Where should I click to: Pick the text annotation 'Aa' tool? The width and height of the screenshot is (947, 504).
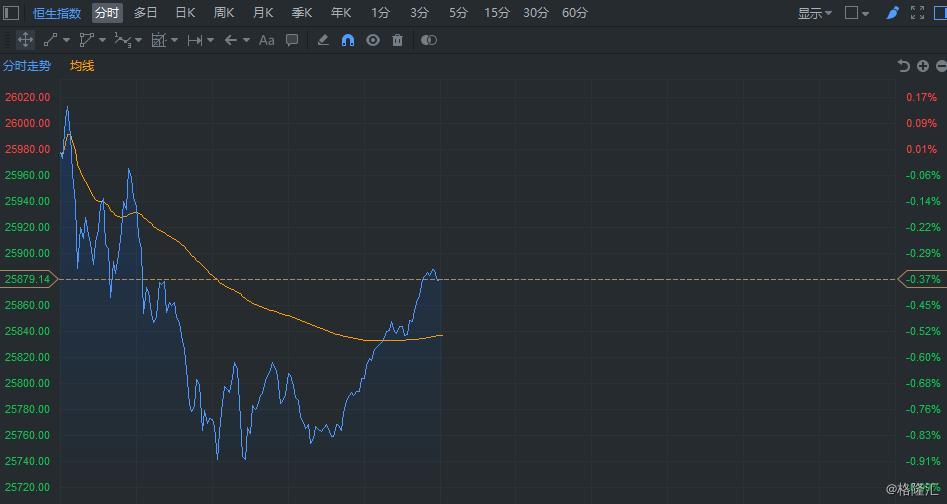pos(266,40)
